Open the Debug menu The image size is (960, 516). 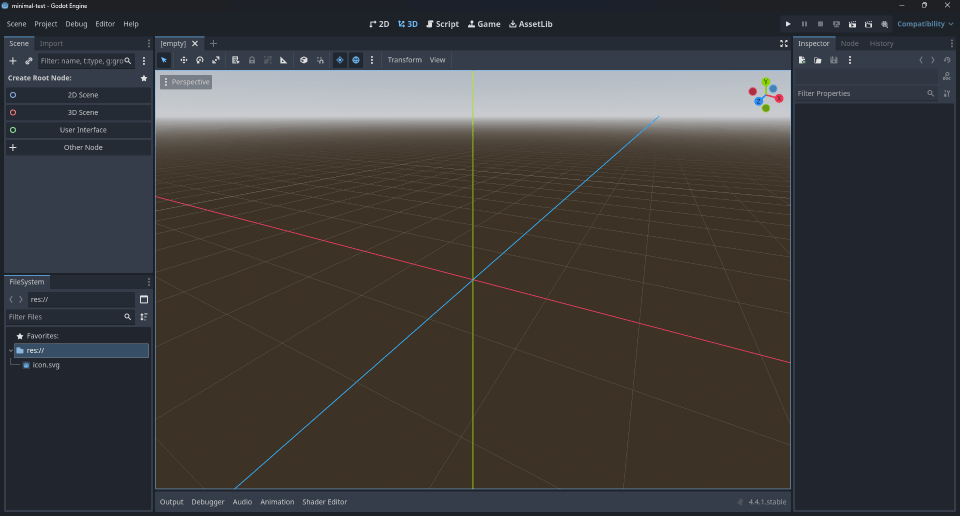(x=76, y=24)
